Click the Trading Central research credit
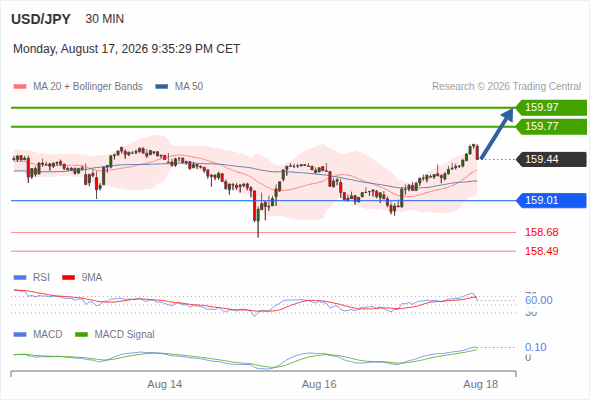This screenshot has width=590, height=400. pos(506,87)
